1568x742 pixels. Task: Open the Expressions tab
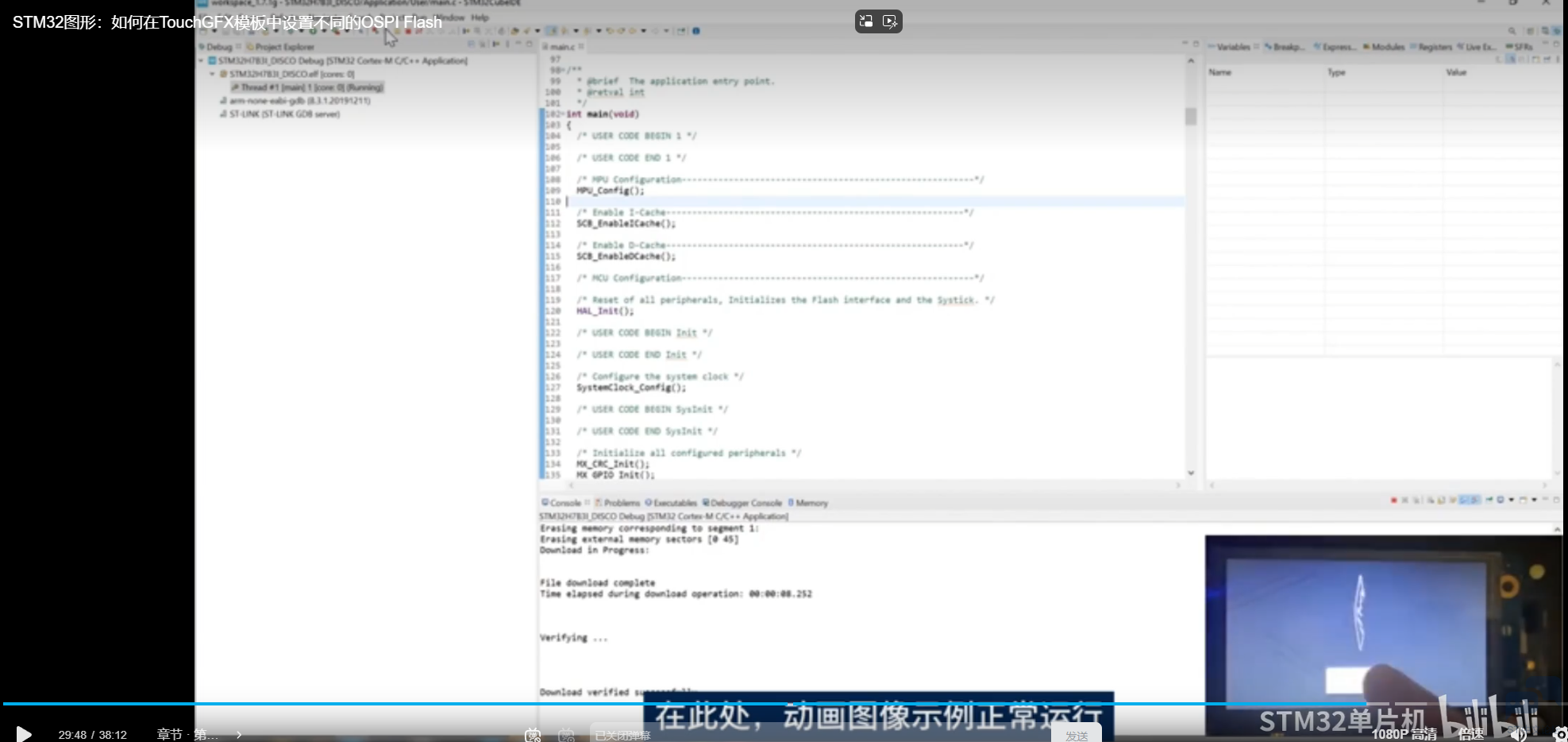click(x=1335, y=47)
